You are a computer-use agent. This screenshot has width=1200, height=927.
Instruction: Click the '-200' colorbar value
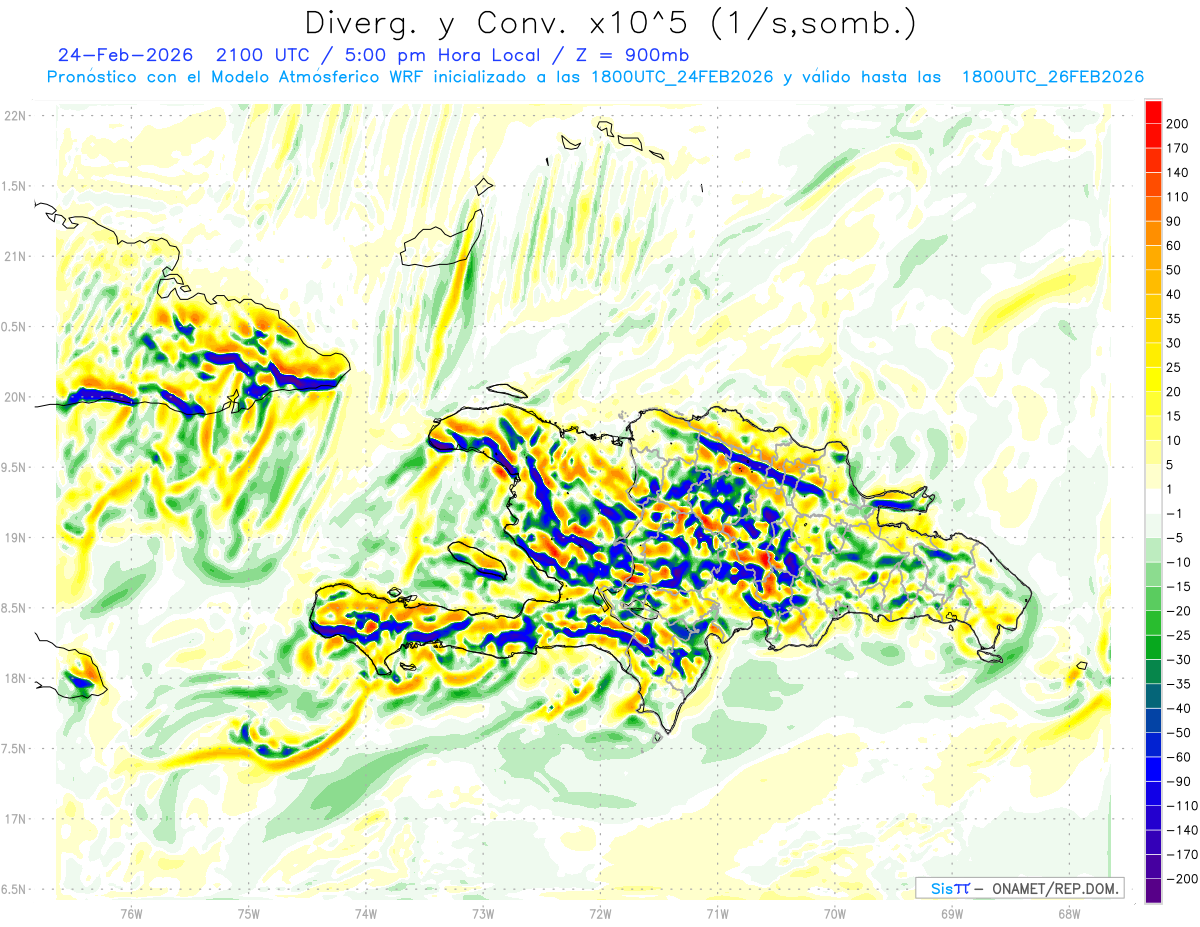tap(1182, 879)
